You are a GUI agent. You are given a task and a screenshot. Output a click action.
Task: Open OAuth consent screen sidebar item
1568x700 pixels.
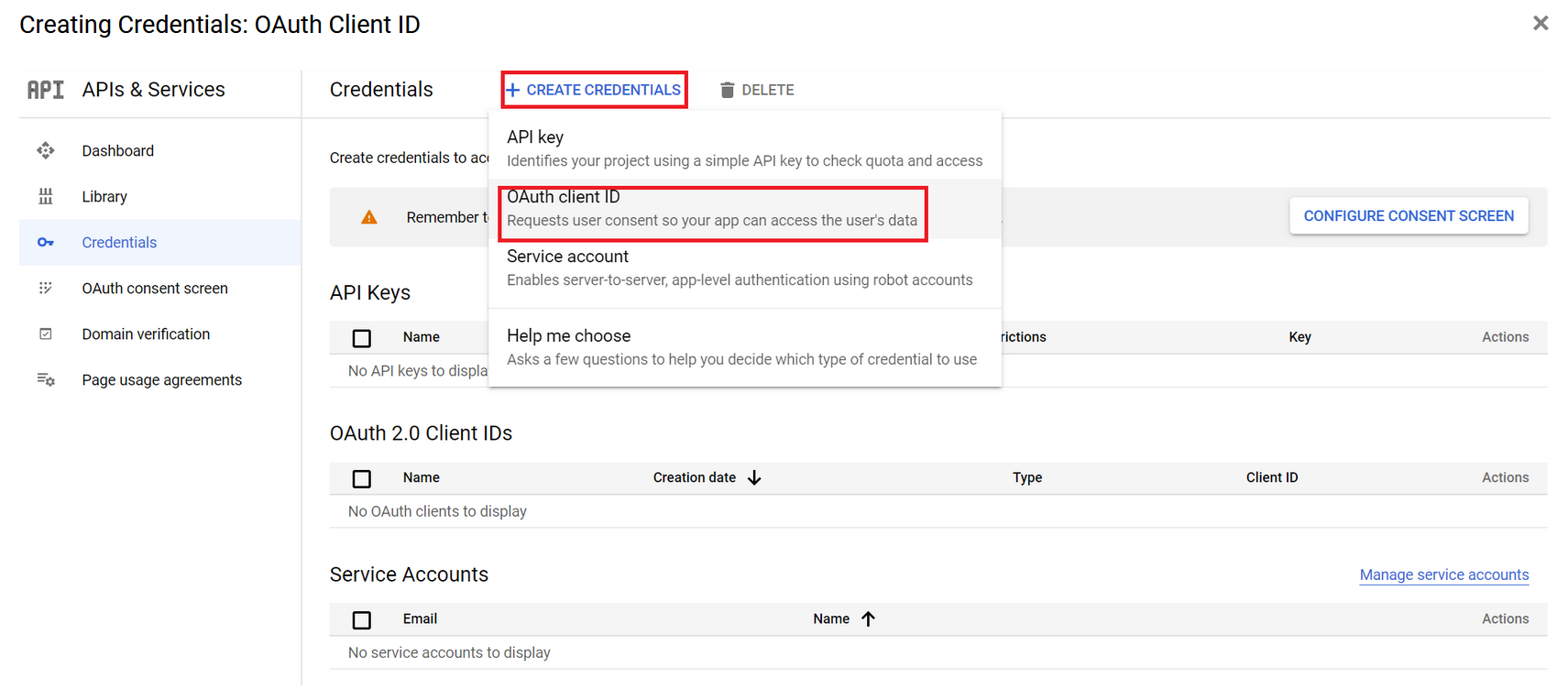(x=160, y=288)
